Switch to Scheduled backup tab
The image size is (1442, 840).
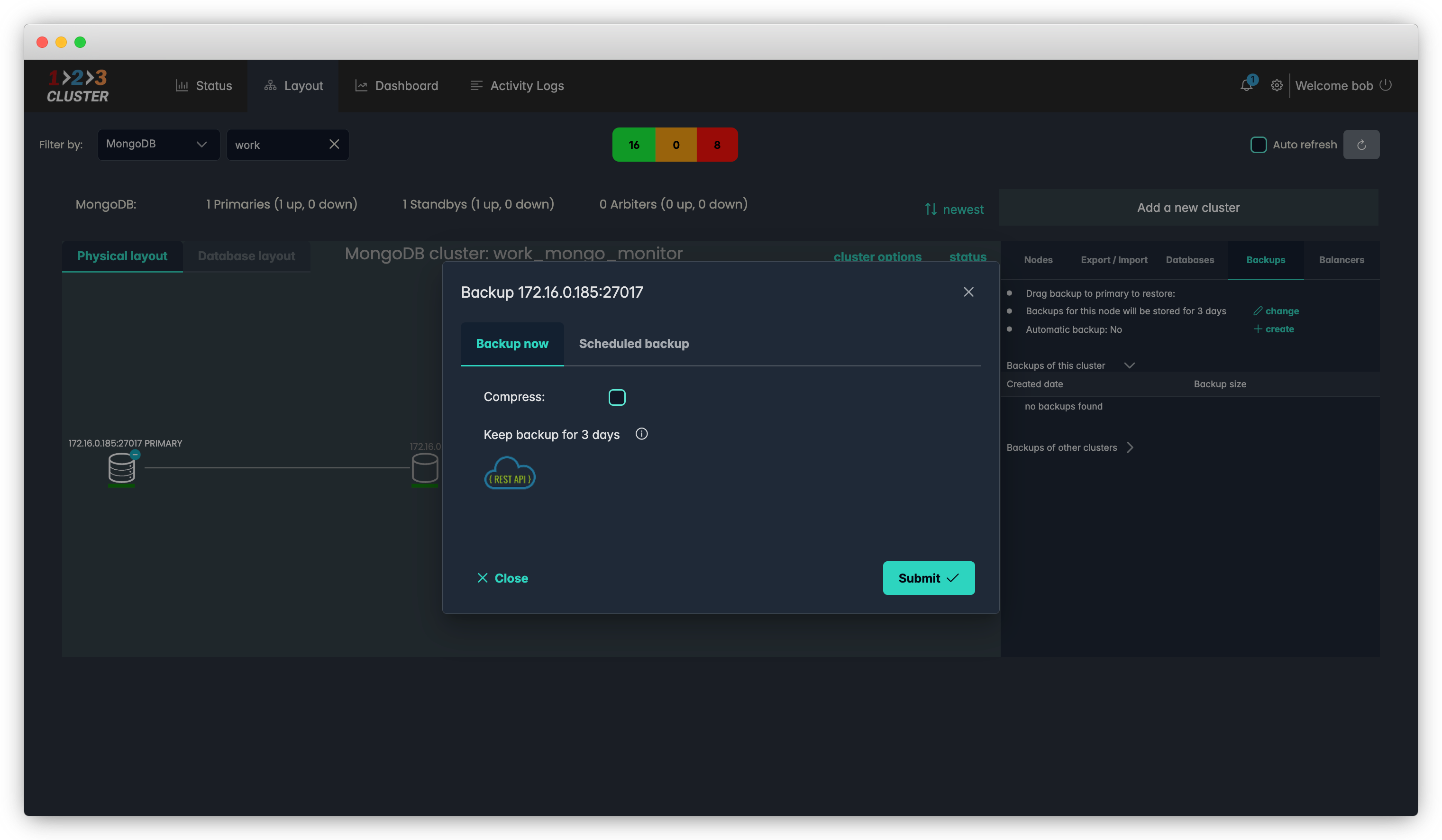point(633,343)
